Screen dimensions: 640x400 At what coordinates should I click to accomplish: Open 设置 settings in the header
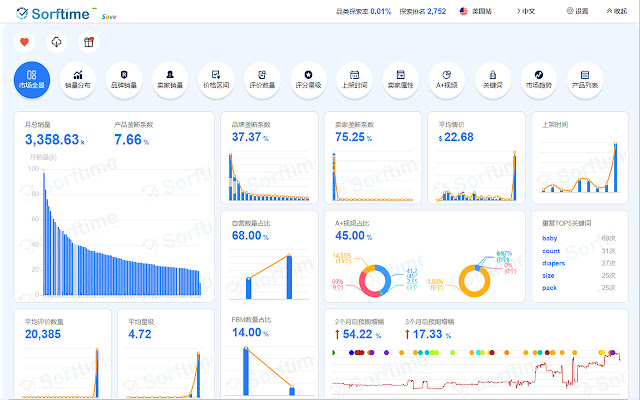click(577, 11)
